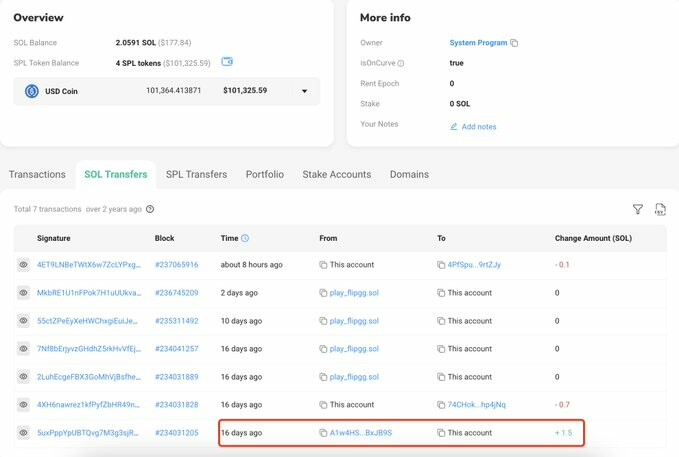Copy play_flipgg.sol in row #236745209
The width and height of the screenshot is (679, 457).
point(323,293)
